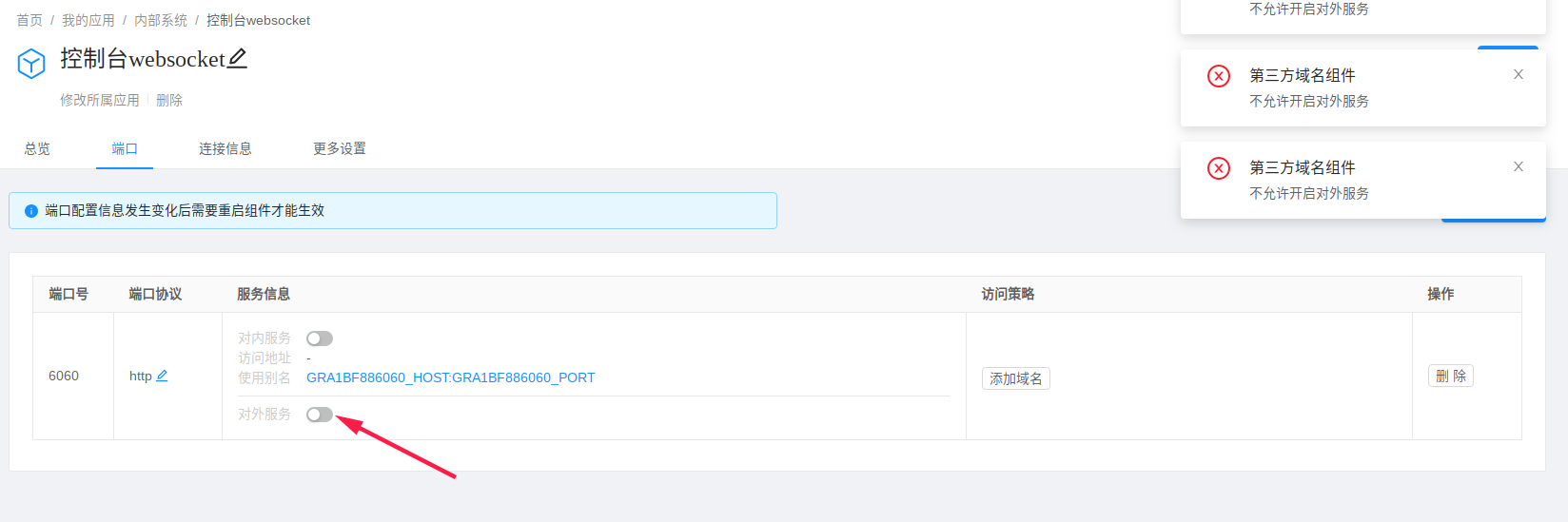
Task: Click the edit pencil beside 控制台websocket title
Action: (x=238, y=59)
